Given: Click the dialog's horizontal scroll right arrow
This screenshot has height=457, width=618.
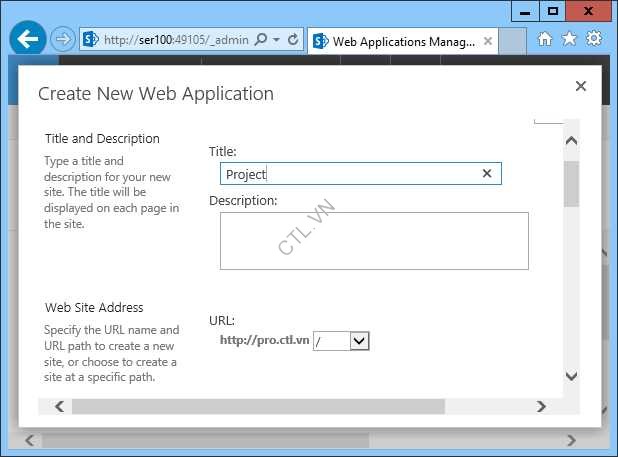Looking at the screenshot, I should pyautogui.click(x=541, y=406).
